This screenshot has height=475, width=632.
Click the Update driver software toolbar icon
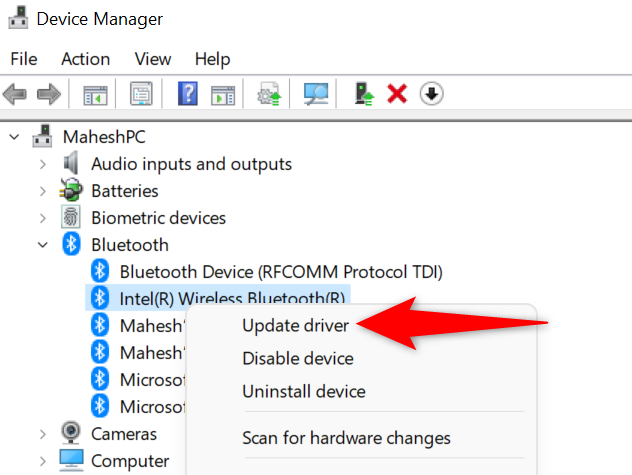(x=269, y=94)
